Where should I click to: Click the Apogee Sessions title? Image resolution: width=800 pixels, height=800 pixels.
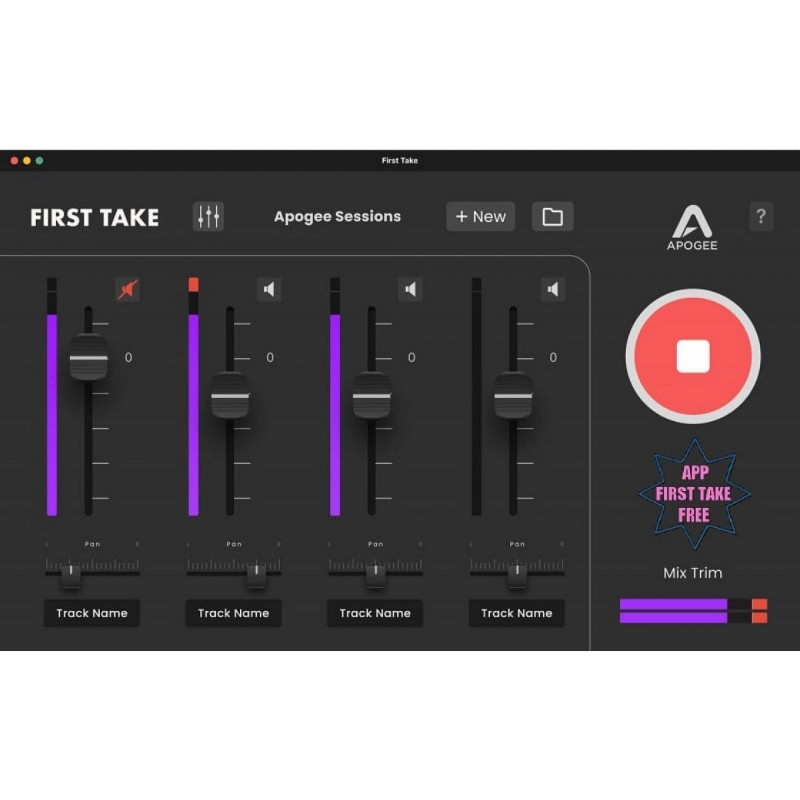pos(337,216)
